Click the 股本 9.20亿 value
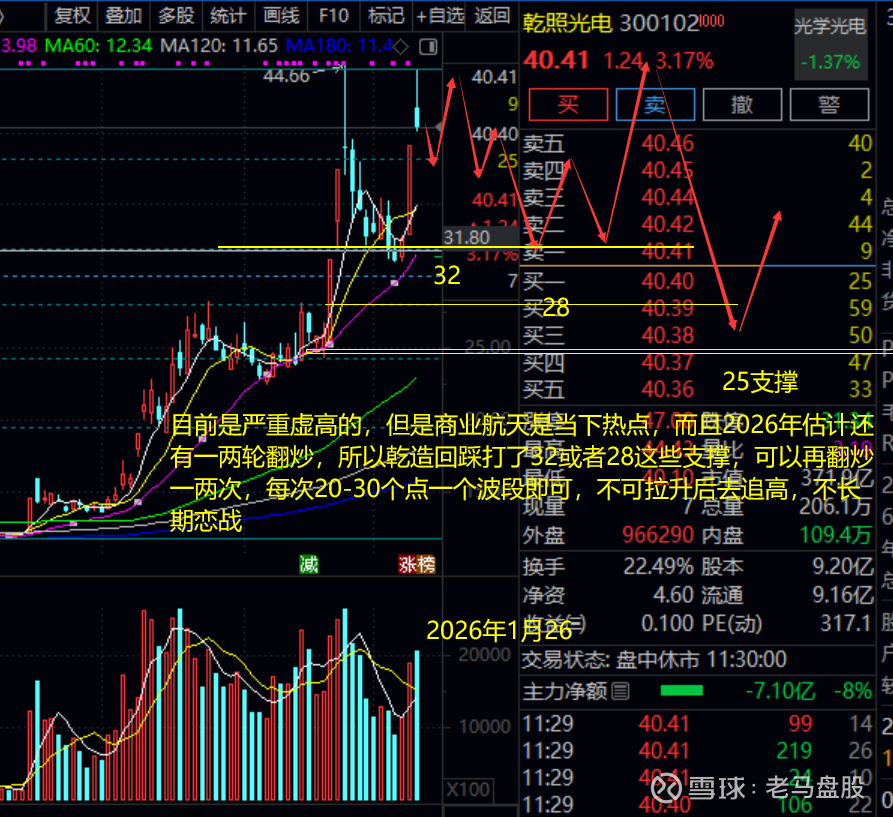This screenshot has width=893, height=817. coord(843,566)
